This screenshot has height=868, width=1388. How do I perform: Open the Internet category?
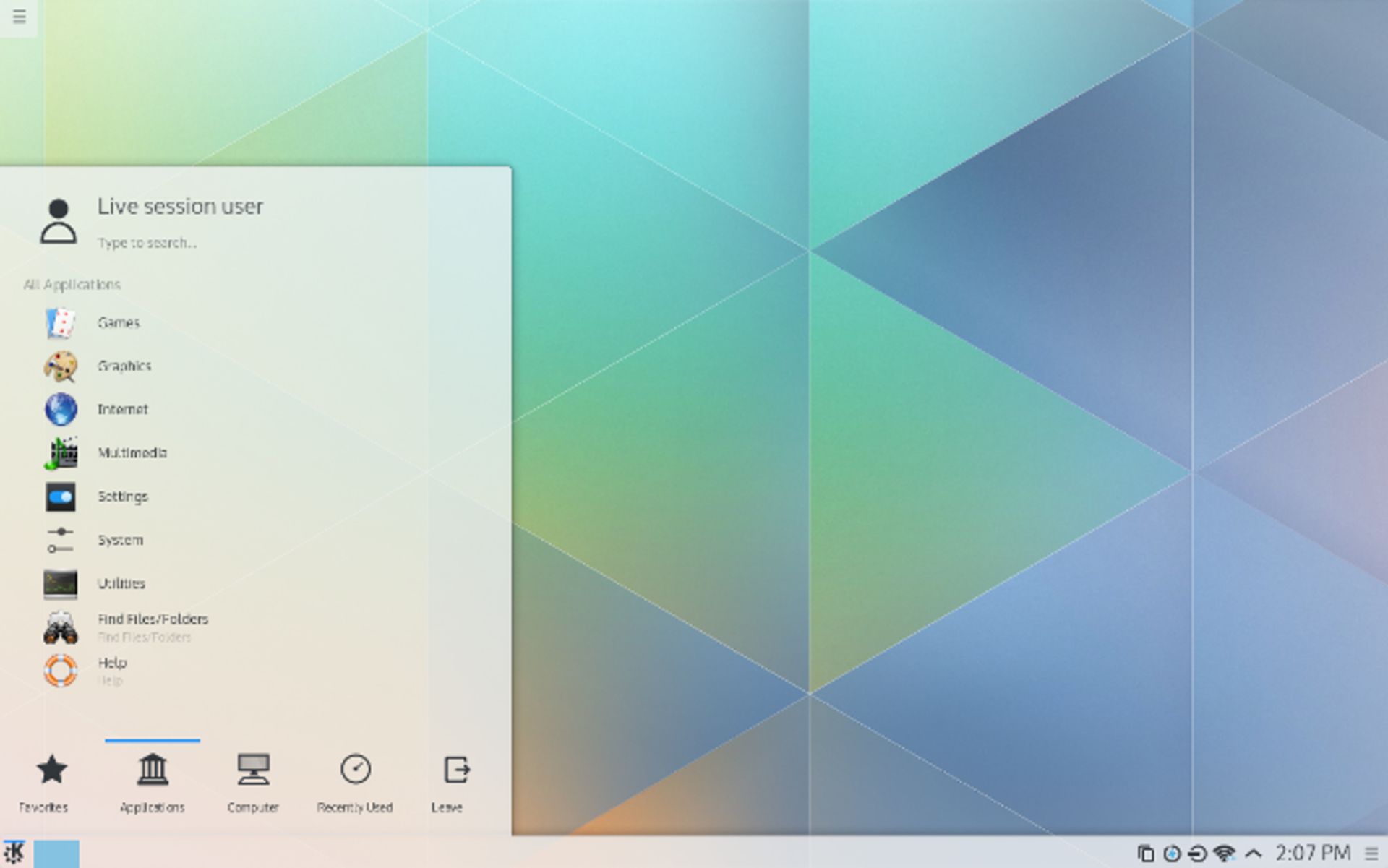123,410
